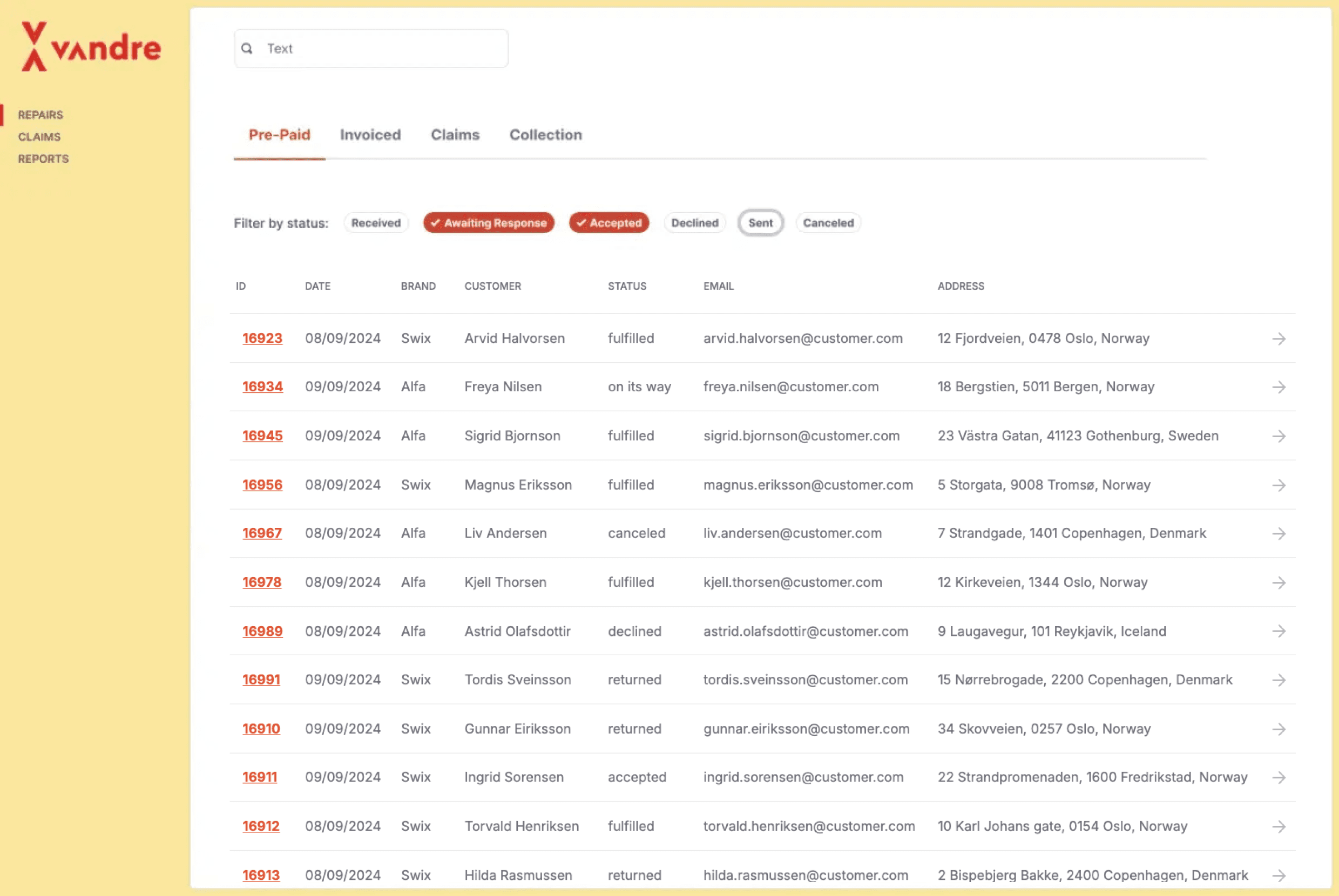This screenshot has width=1339, height=896.
Task: Open arrow for Arvid Halvorsen row
Action: coord(1279,339)
